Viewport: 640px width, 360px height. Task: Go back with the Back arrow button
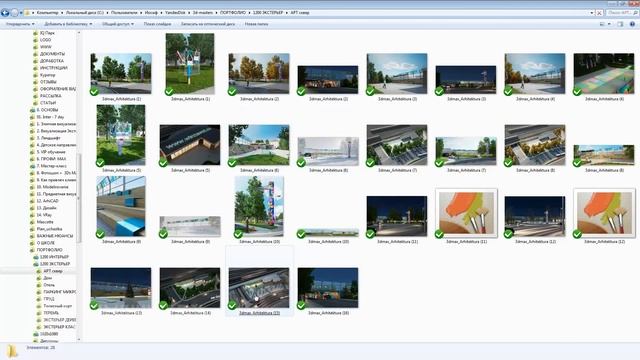pos(5,13)
